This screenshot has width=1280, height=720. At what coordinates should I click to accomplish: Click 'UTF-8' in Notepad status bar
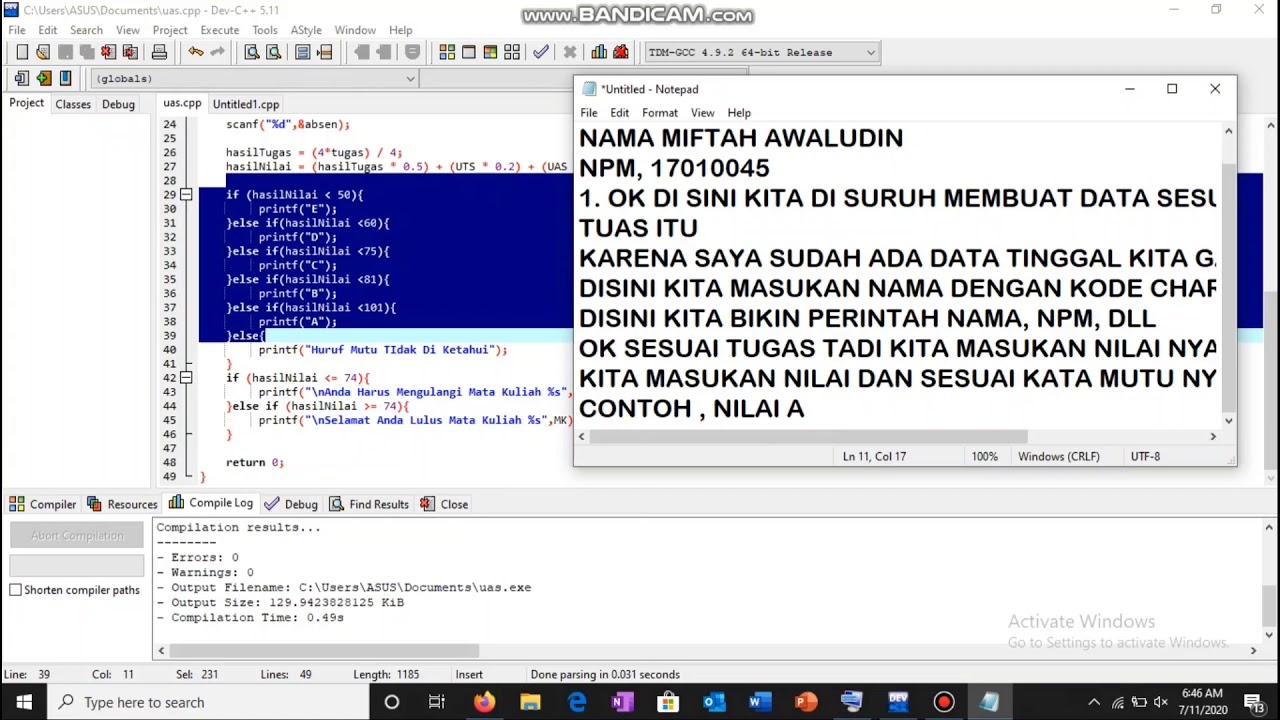[1145, 456]
